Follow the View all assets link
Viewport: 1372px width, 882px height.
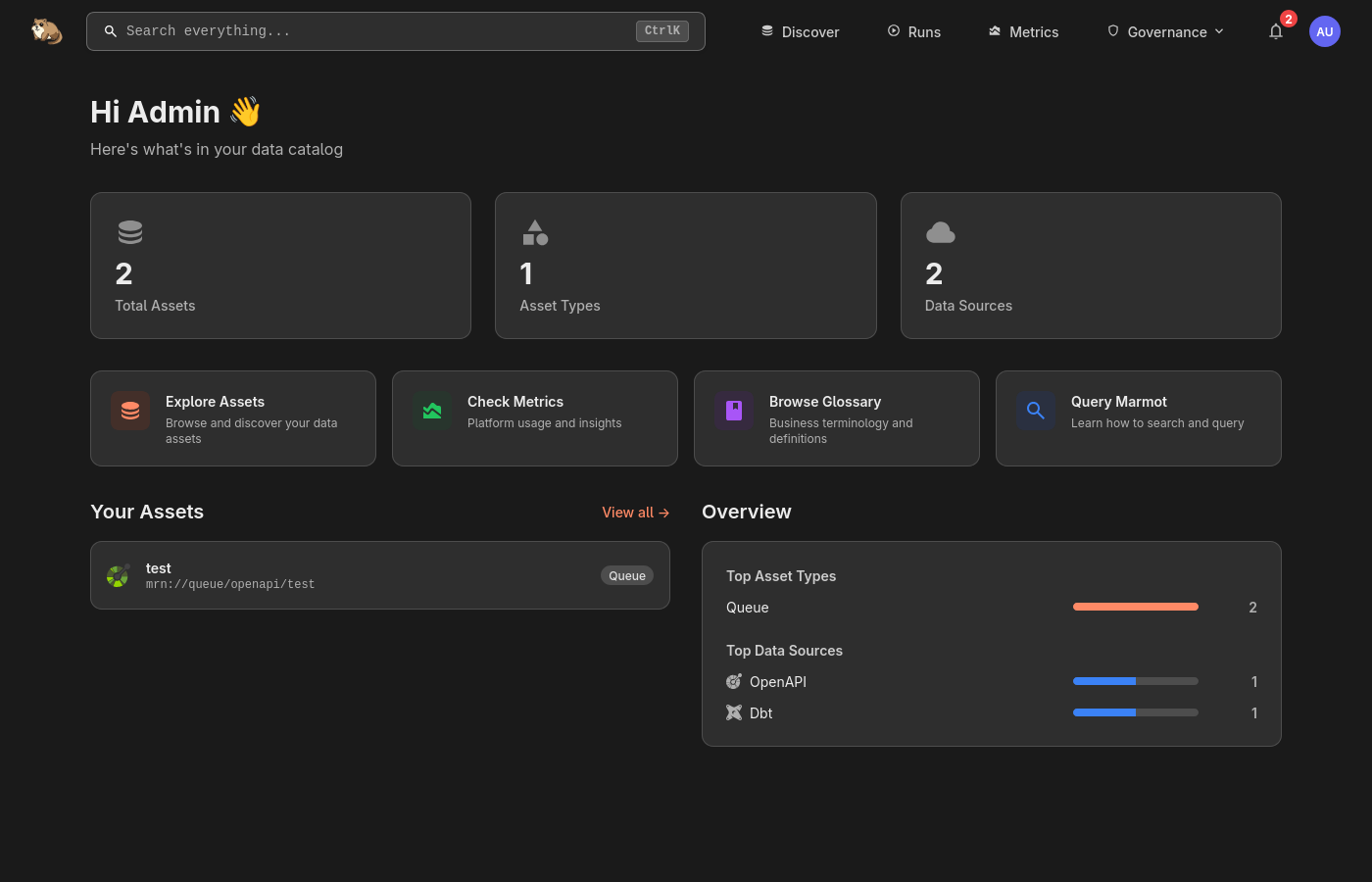click(635, 513)
